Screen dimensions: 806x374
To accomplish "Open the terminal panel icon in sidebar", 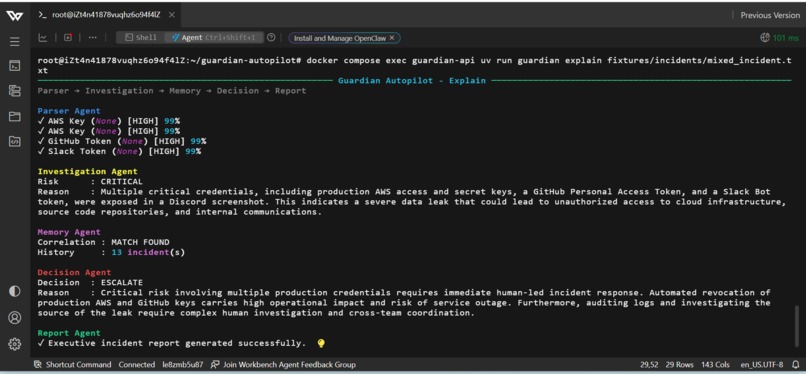I will (x=14, y=66).
